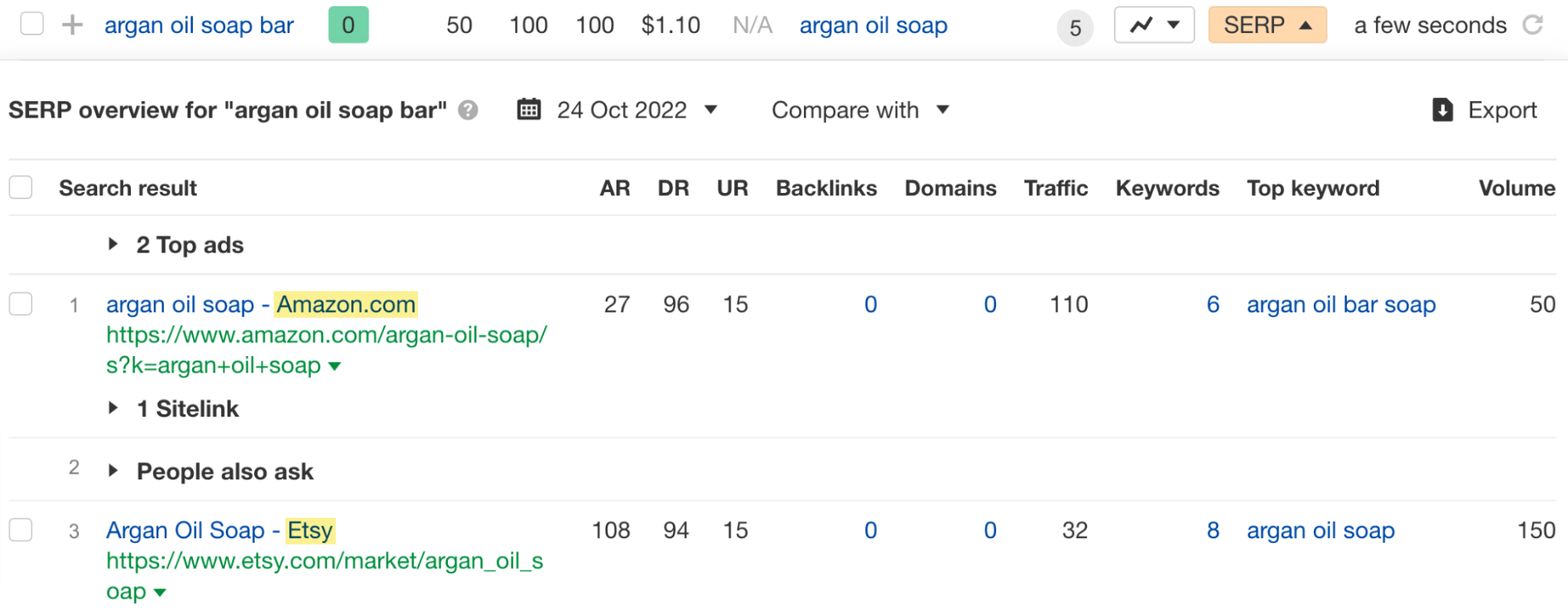
Task: Open help tooltip beside SERP overview title
Action: tap(468, 110)
